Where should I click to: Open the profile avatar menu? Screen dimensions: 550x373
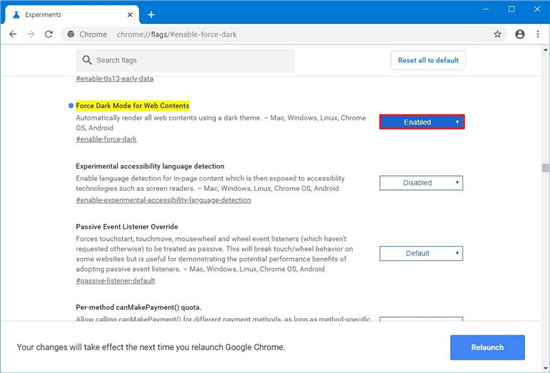pos(520,34)
